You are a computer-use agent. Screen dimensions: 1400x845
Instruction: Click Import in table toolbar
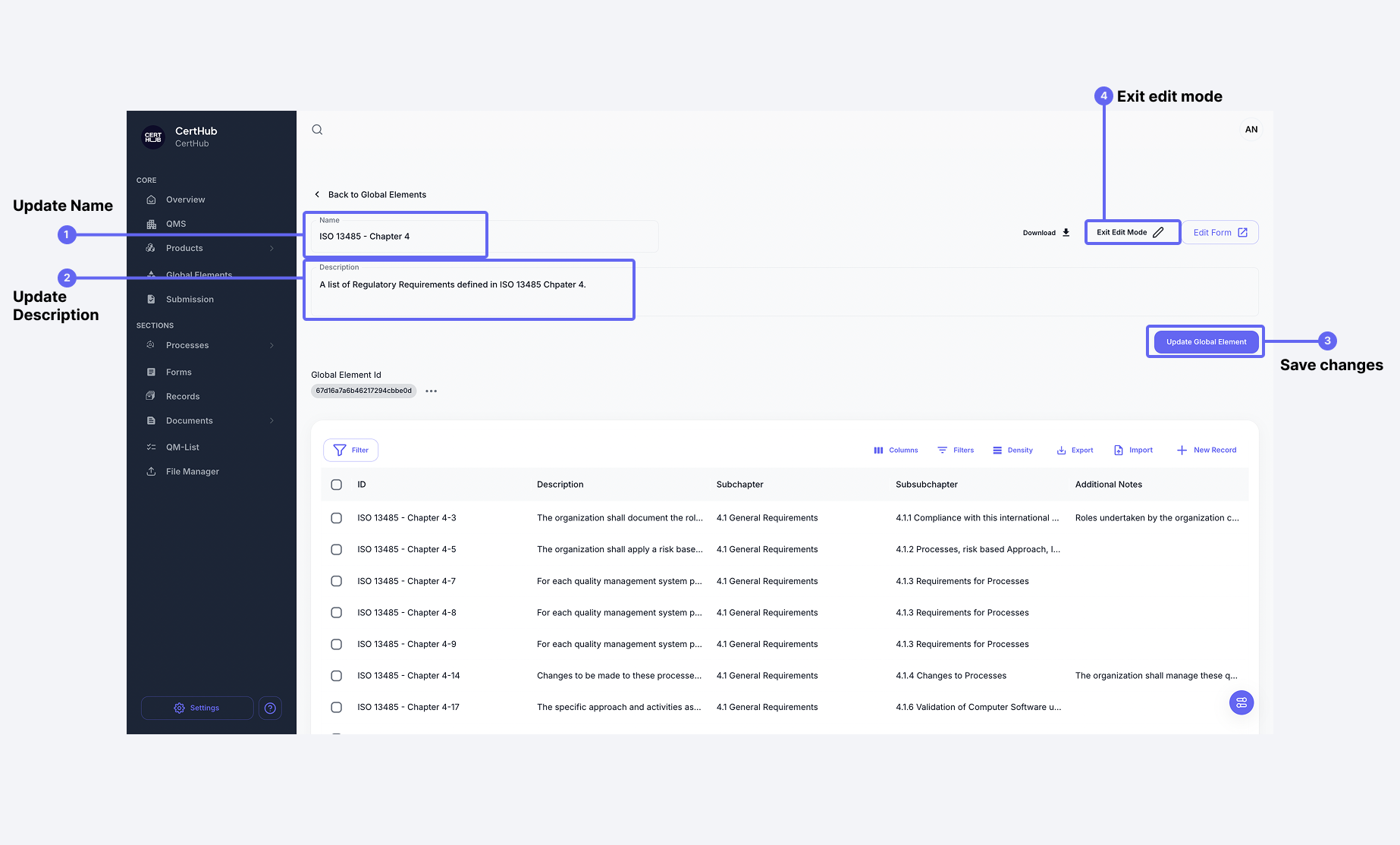point(1133,451)
